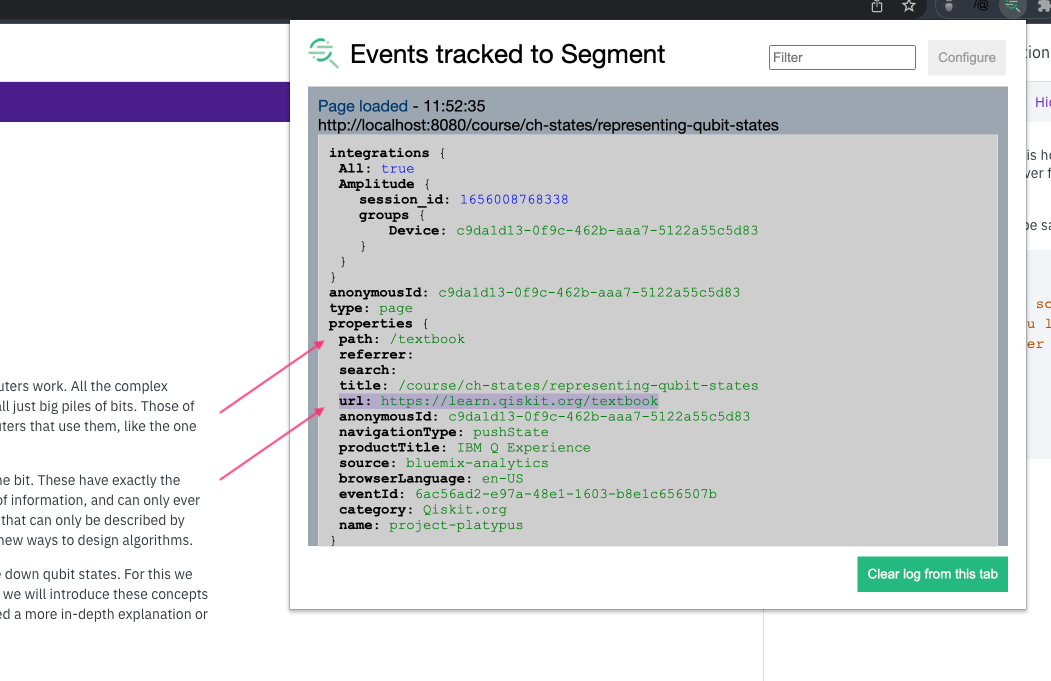
Task: Select the Device UUID value under groups
Action: [x=607, y=231]
